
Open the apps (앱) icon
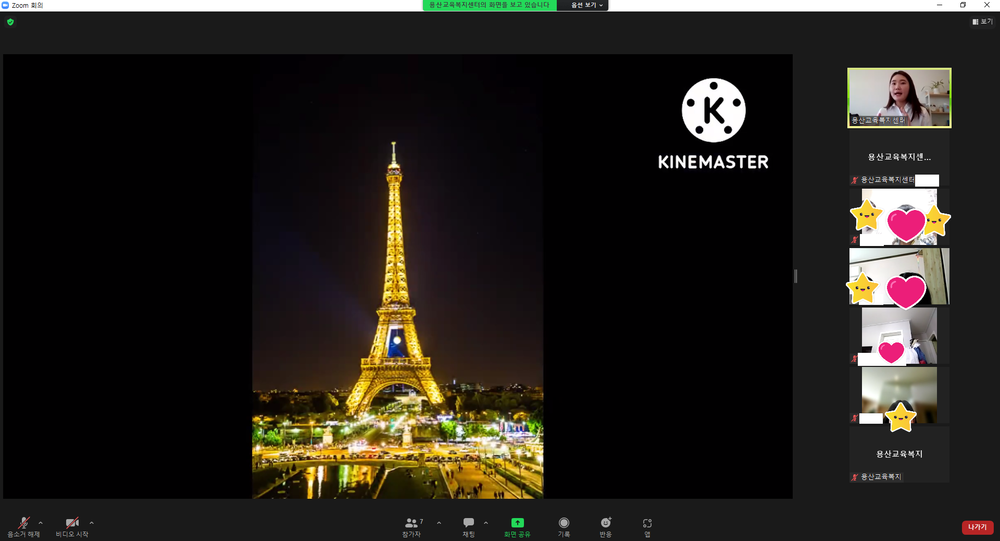click(x=647, y=527)
